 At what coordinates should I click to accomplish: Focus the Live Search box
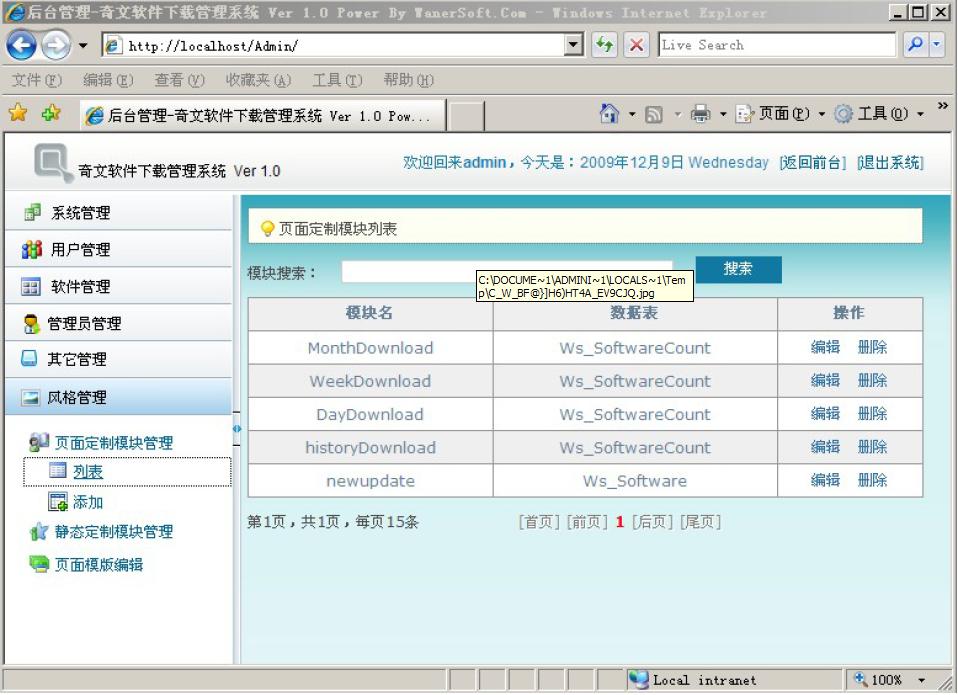tap(777, 45)
